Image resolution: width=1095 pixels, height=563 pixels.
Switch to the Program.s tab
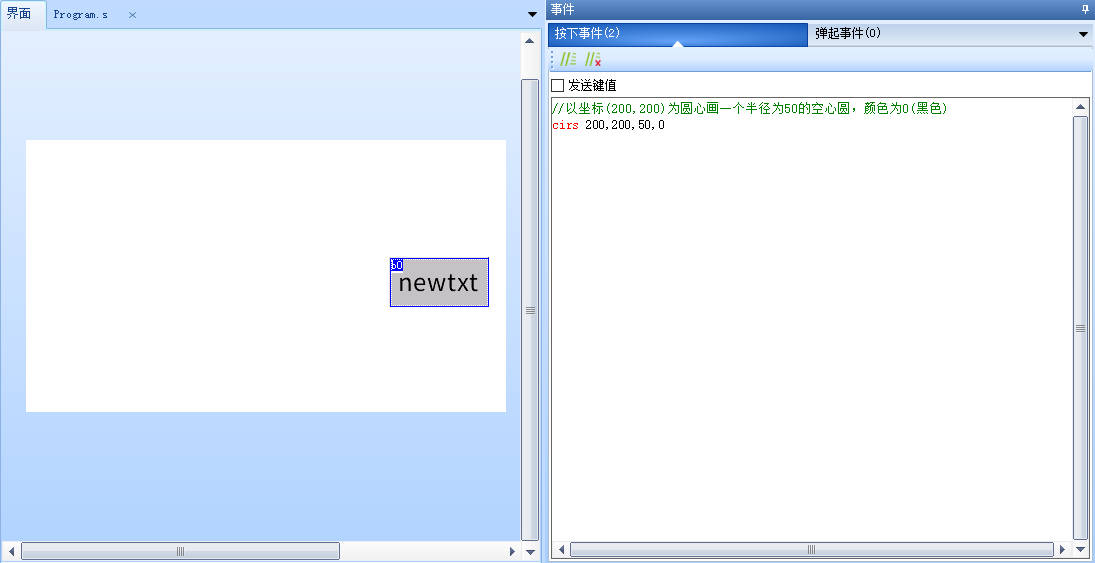[81, 15]
